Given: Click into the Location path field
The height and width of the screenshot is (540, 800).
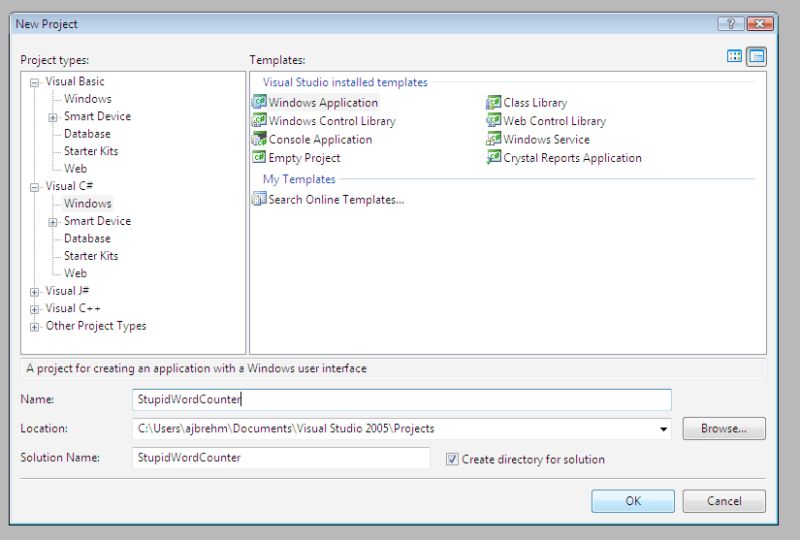Looking at the screenshot, I should coord(402,428).
